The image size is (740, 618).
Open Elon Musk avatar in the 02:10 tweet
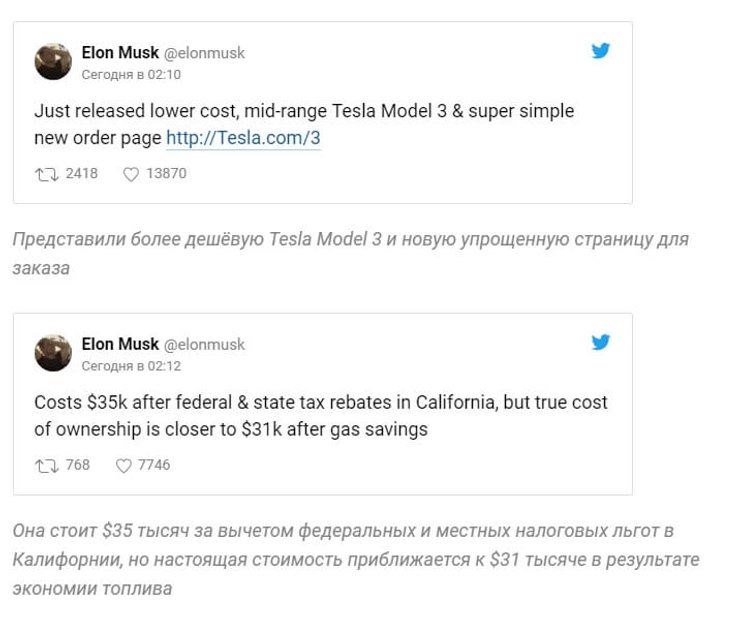(x=53, y=62)
